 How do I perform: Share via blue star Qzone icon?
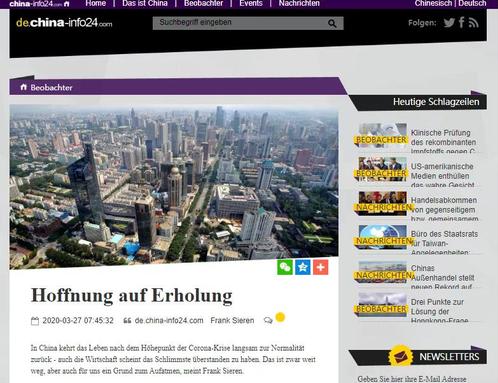pos(303,267)
